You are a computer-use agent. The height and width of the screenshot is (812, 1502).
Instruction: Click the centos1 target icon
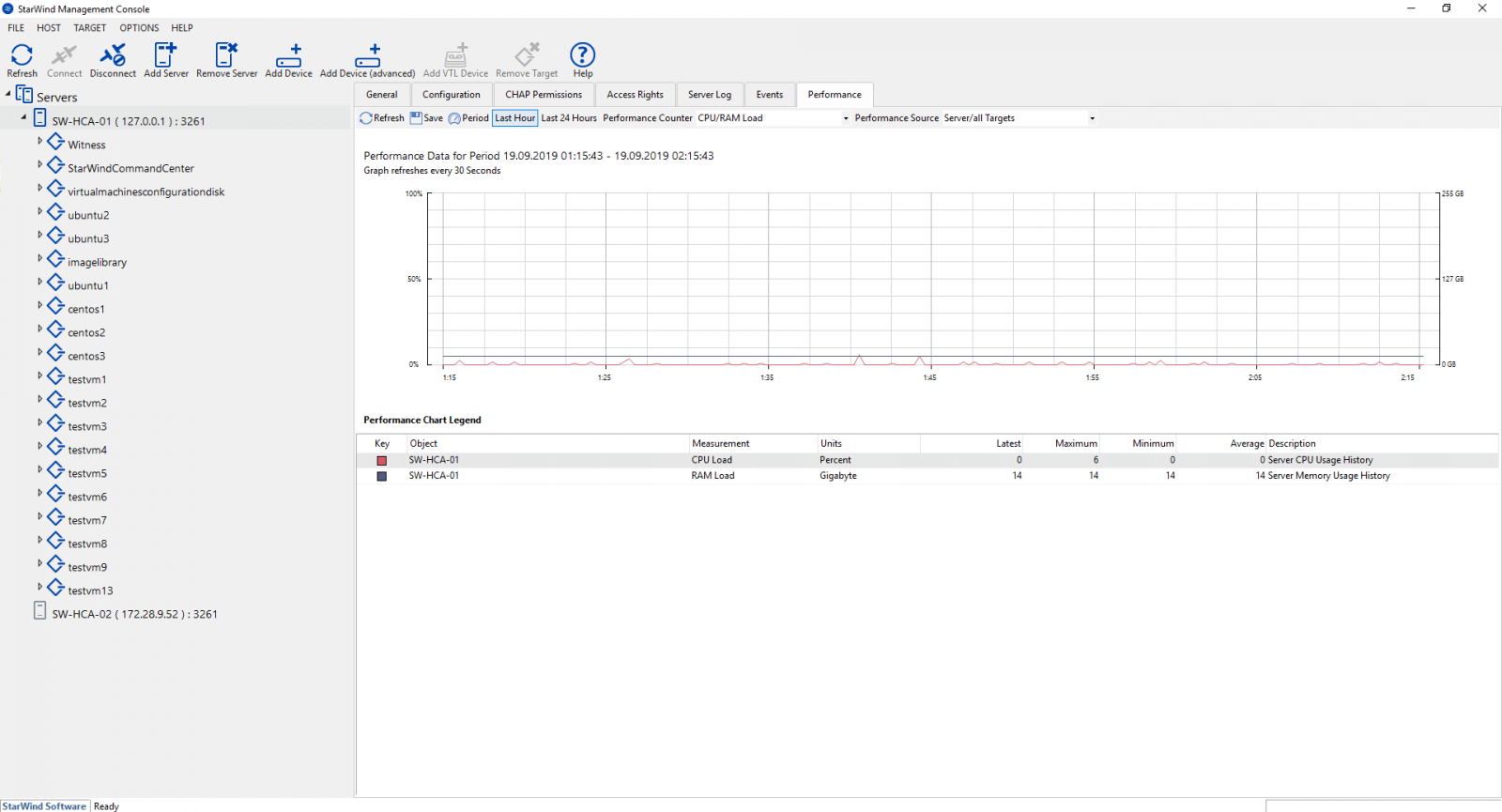click(55, 306)
